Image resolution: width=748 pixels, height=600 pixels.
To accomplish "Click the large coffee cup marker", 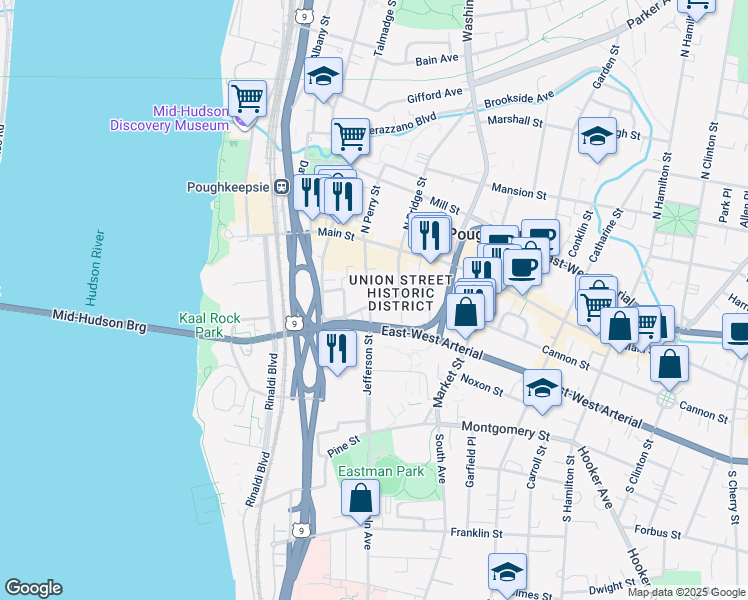I will [522, 267].
